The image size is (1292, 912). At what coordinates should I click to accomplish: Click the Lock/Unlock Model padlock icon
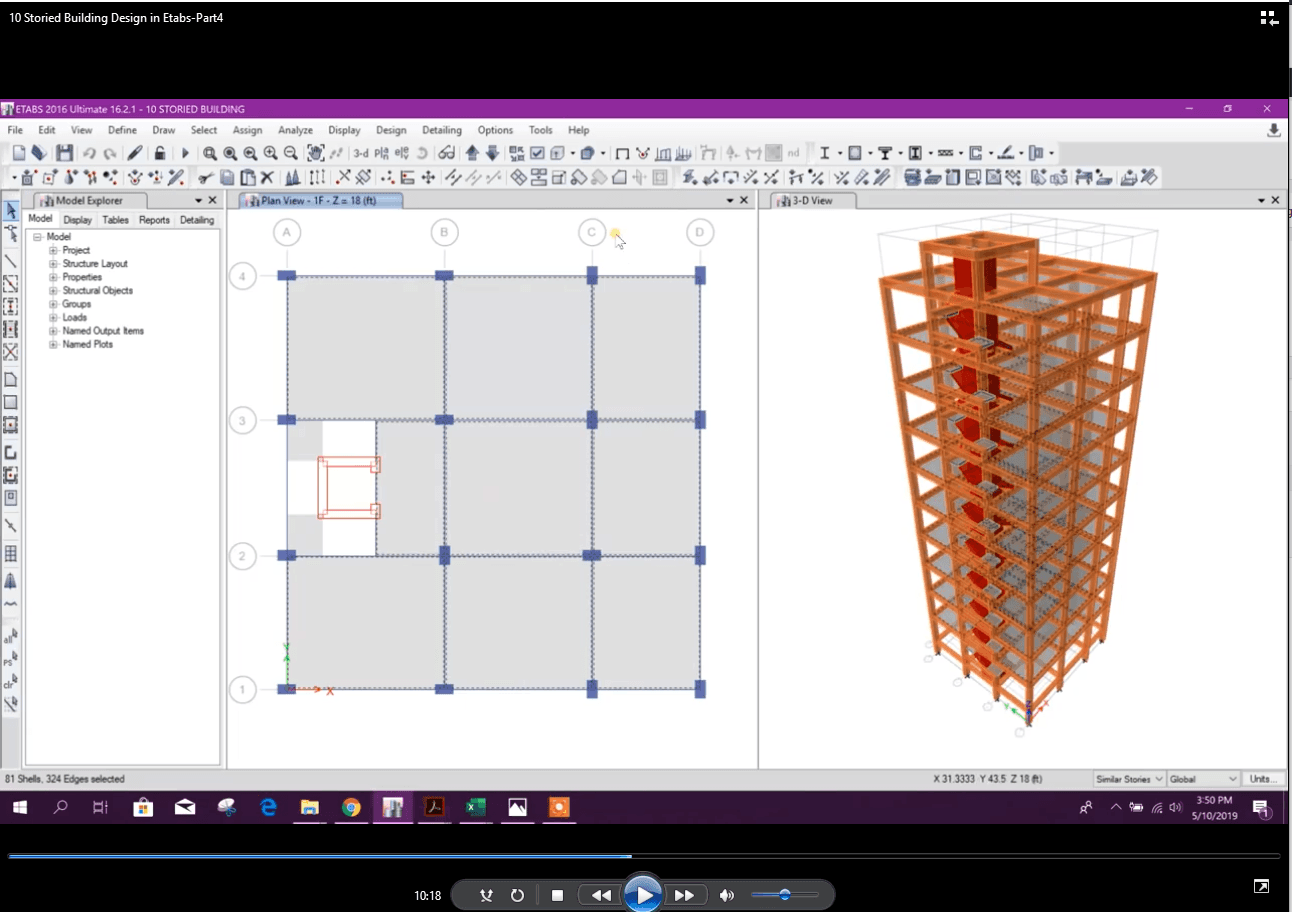click(160, 153)
